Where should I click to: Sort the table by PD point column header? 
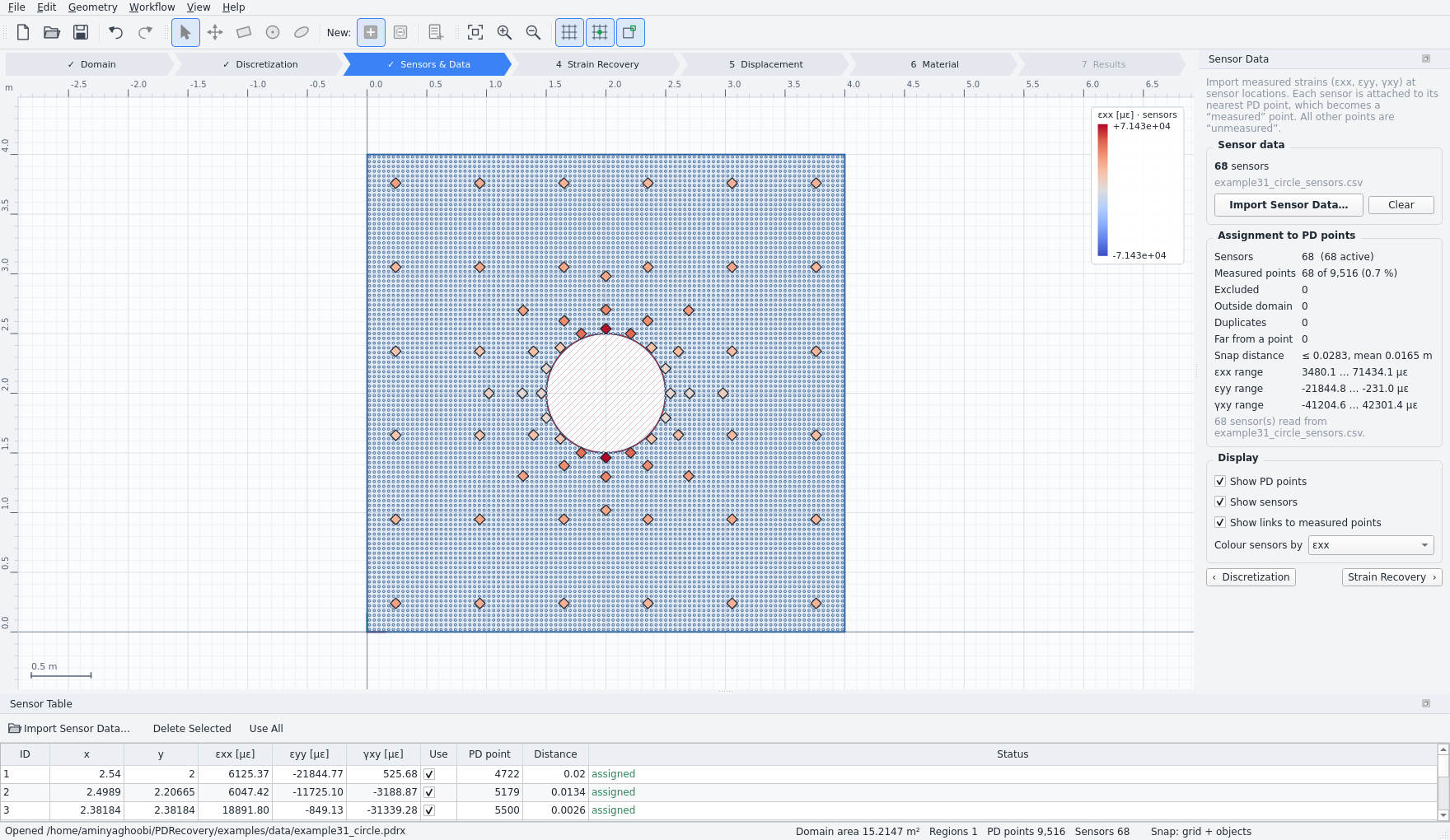489,754
